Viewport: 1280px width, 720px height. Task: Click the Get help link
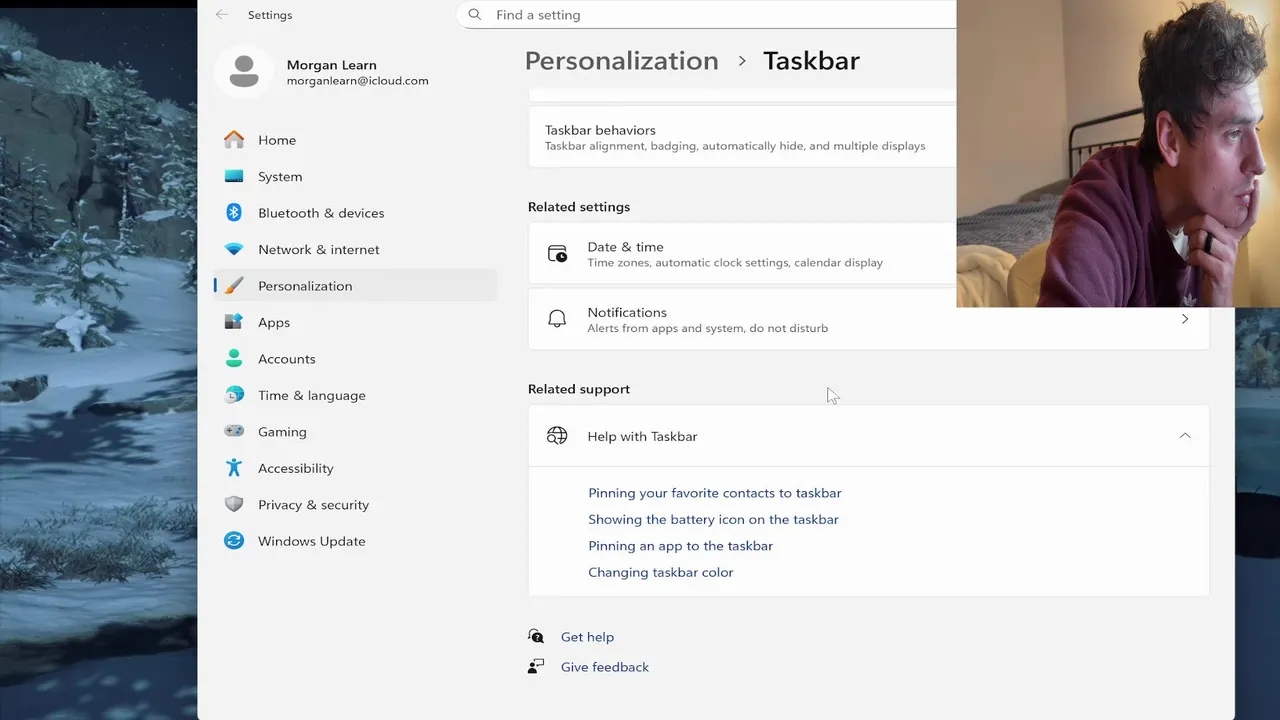(x=587, y=637)
